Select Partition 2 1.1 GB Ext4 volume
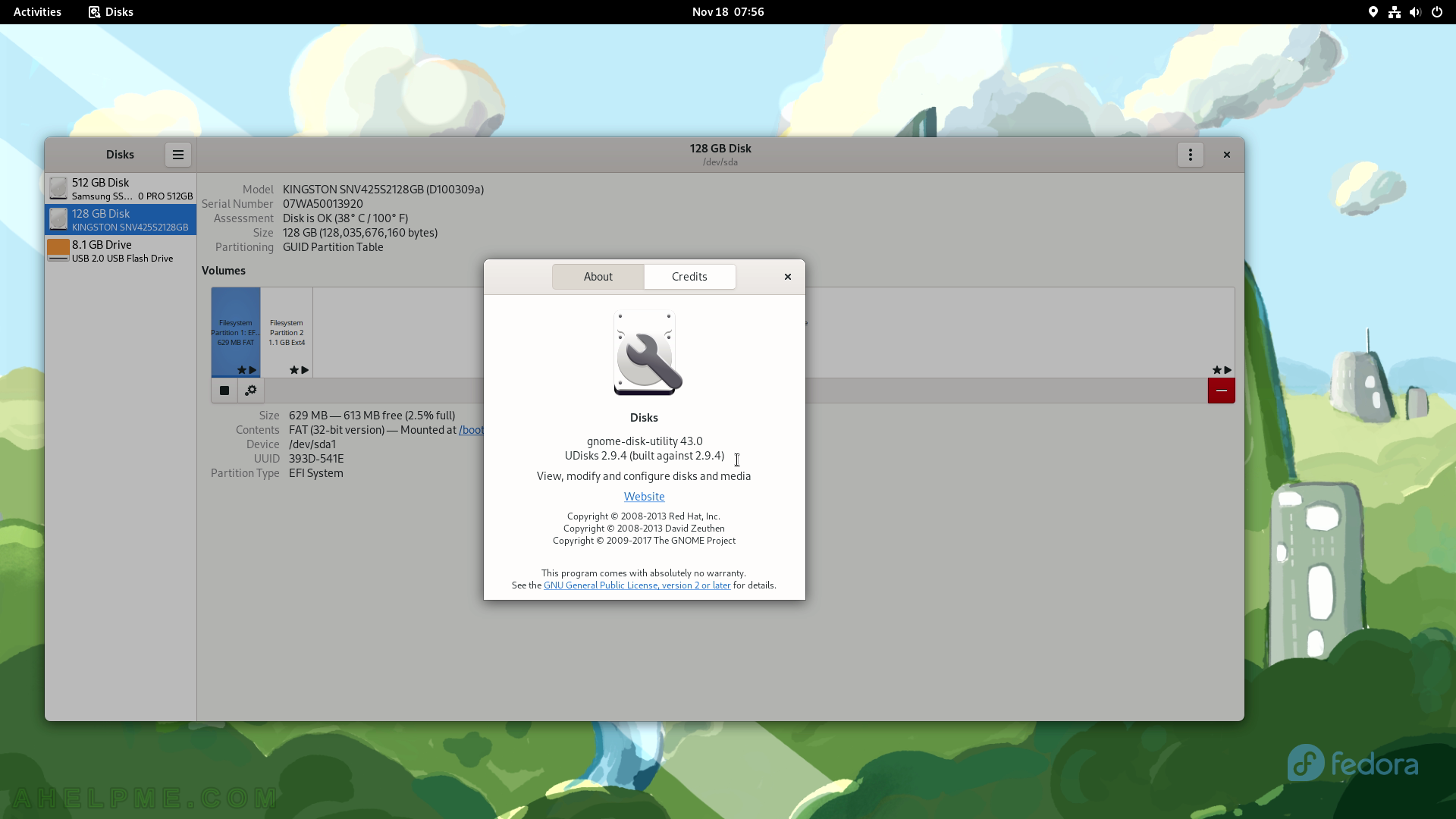The image size is (1456, 819). tap(287, 332)
